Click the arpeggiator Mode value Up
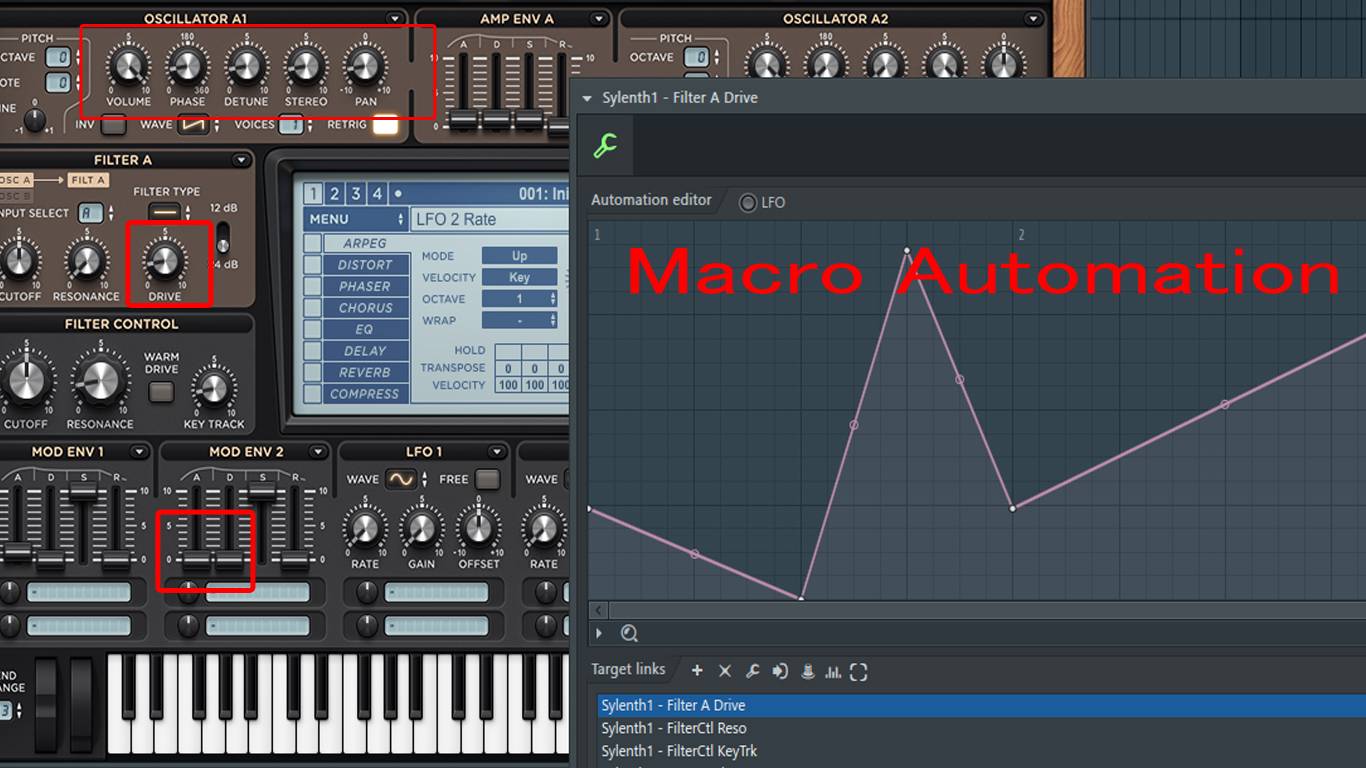The height and width of the screenshot is (768, 1366). click(x=519, y=256)
